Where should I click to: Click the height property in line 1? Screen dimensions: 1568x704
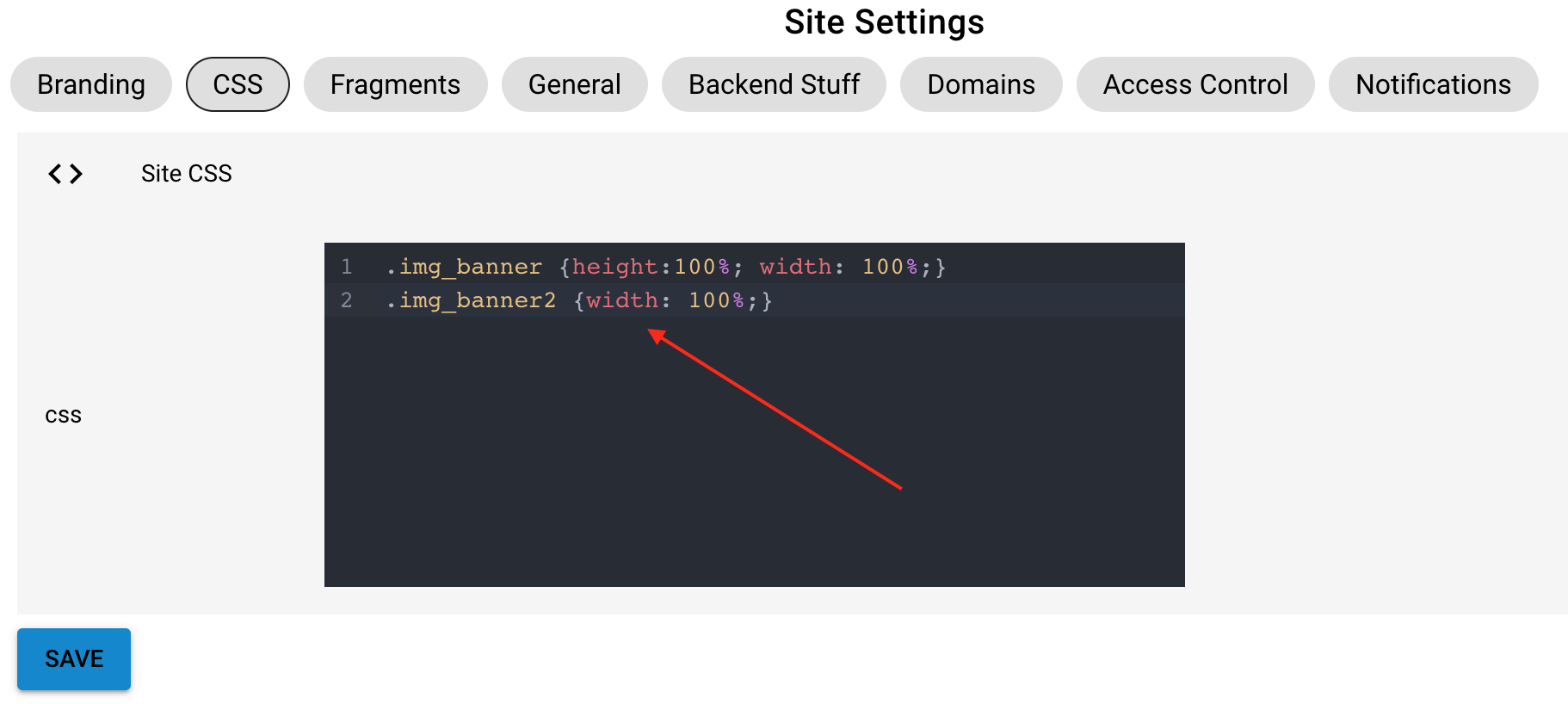click(x=614, y=267)
